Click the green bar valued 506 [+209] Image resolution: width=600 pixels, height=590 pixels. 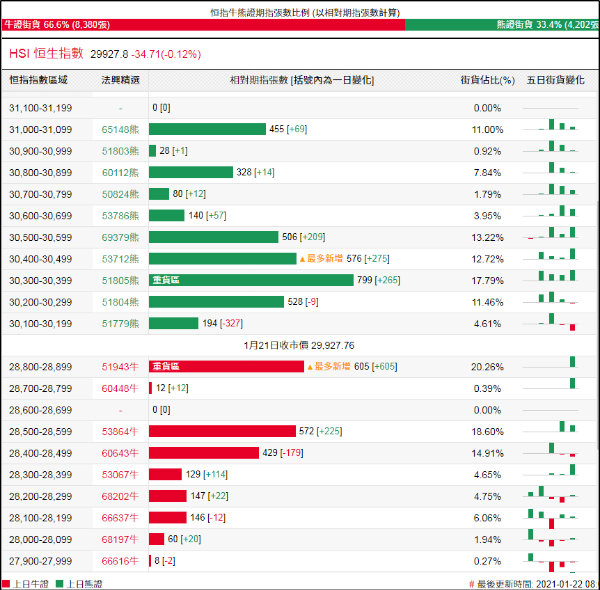point(214,237)
